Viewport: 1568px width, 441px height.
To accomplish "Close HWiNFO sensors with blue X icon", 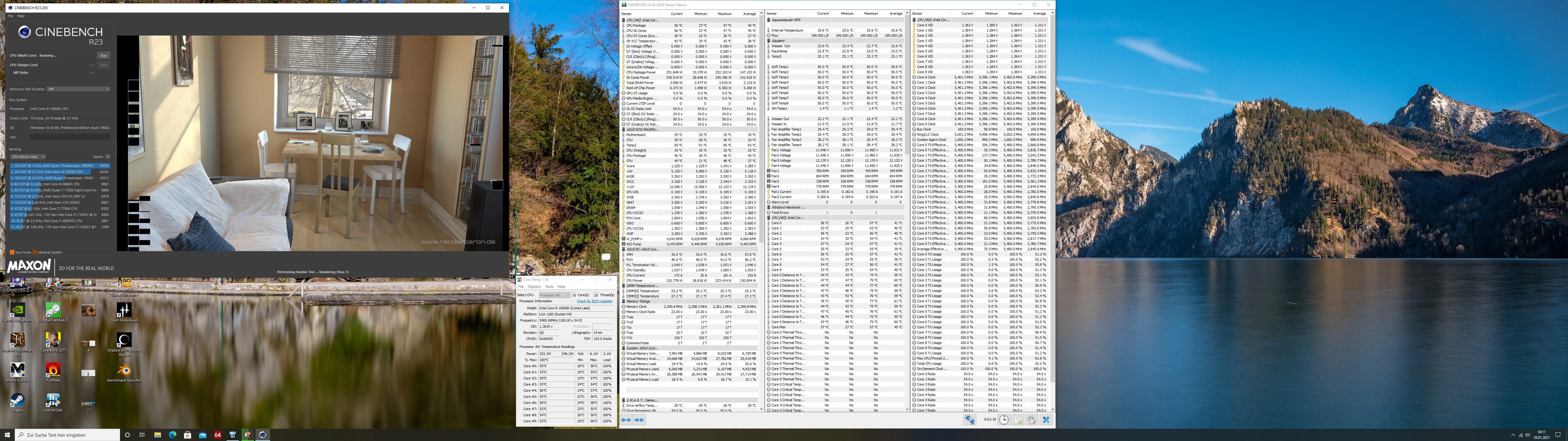I will (x=1046, y=420).
